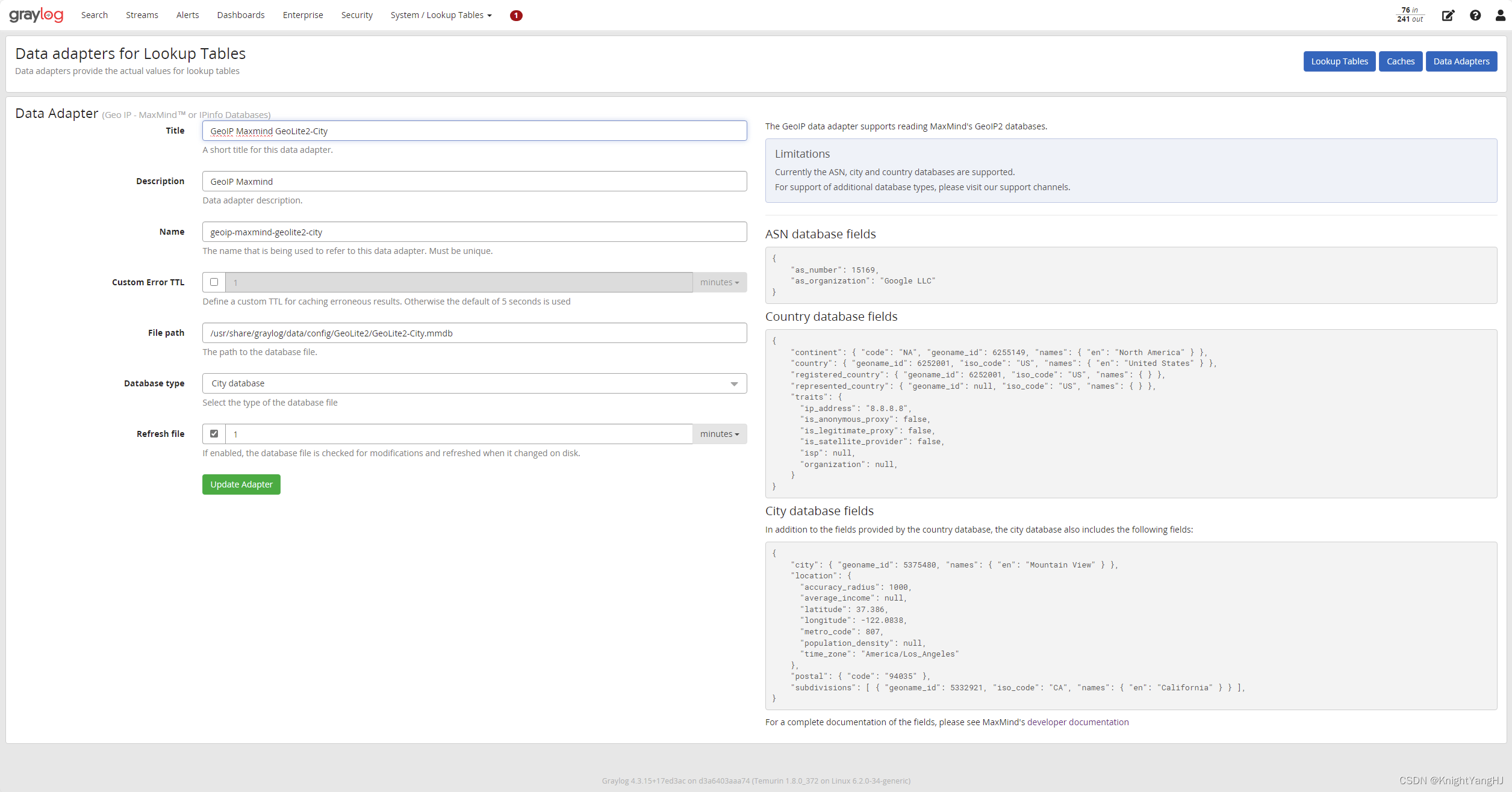Focus the Title input field
The width and height of the screenshot is (1512, 792).
(474, 131)
